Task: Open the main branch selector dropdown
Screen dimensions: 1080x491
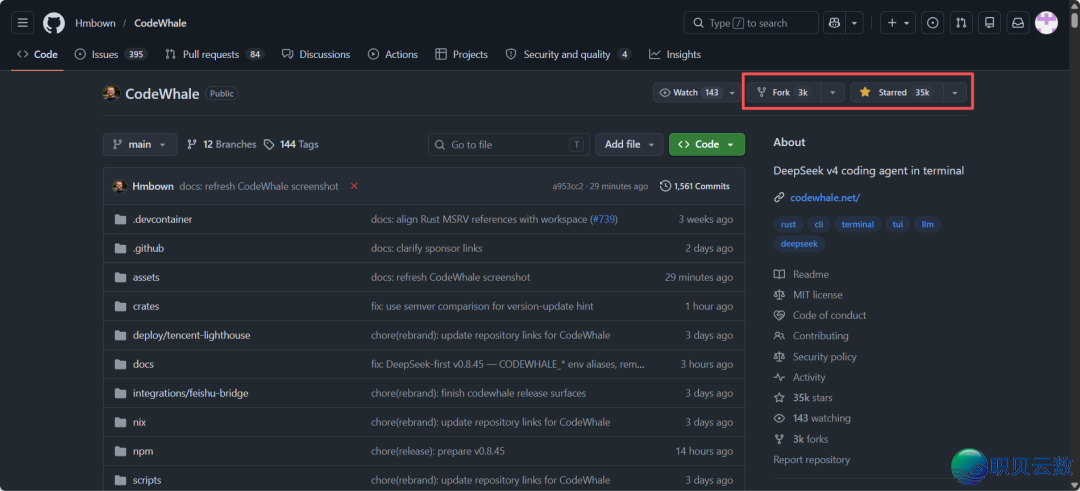Action: click(x=140, y=145)
